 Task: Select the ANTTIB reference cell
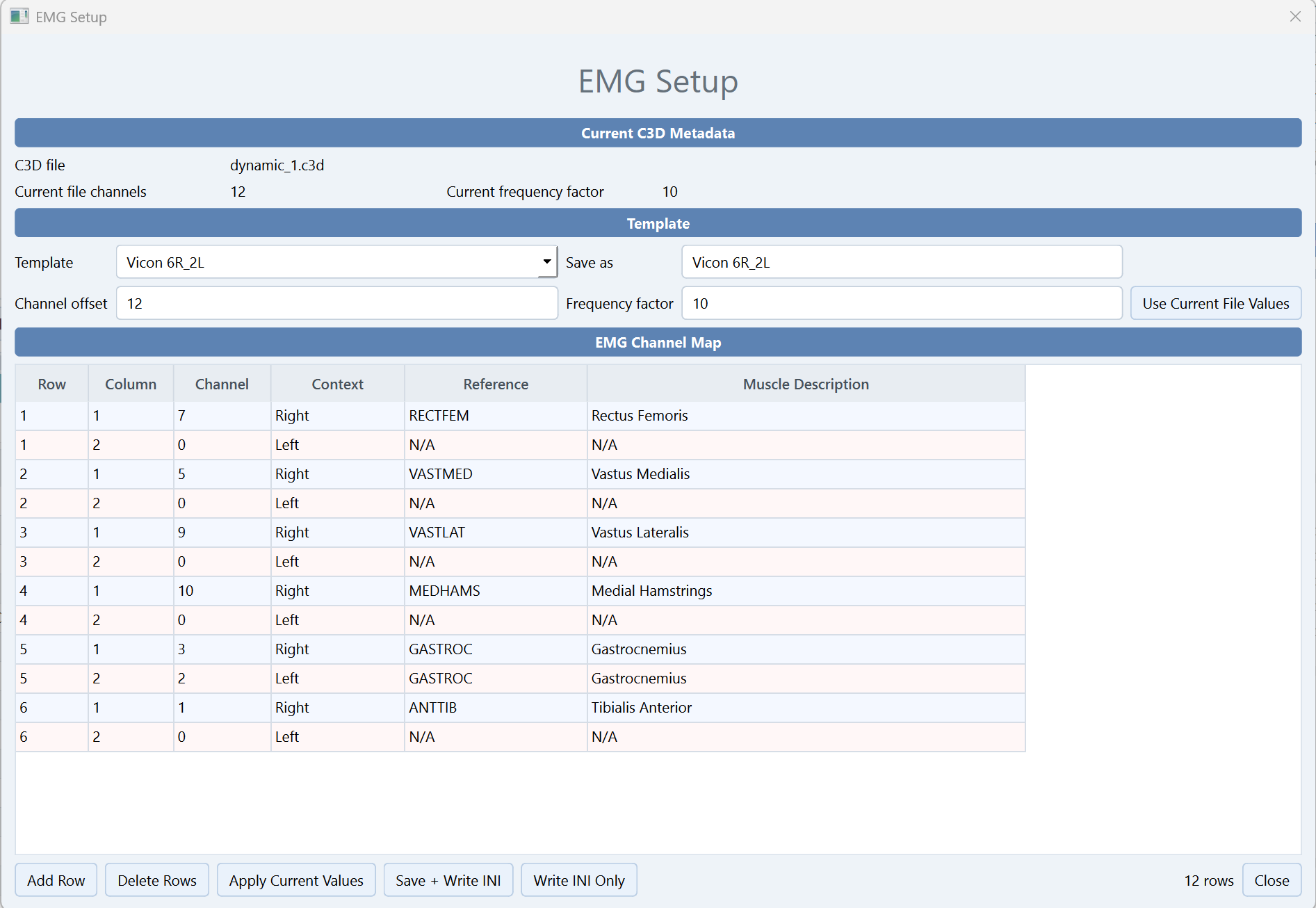tap(496, 708)
